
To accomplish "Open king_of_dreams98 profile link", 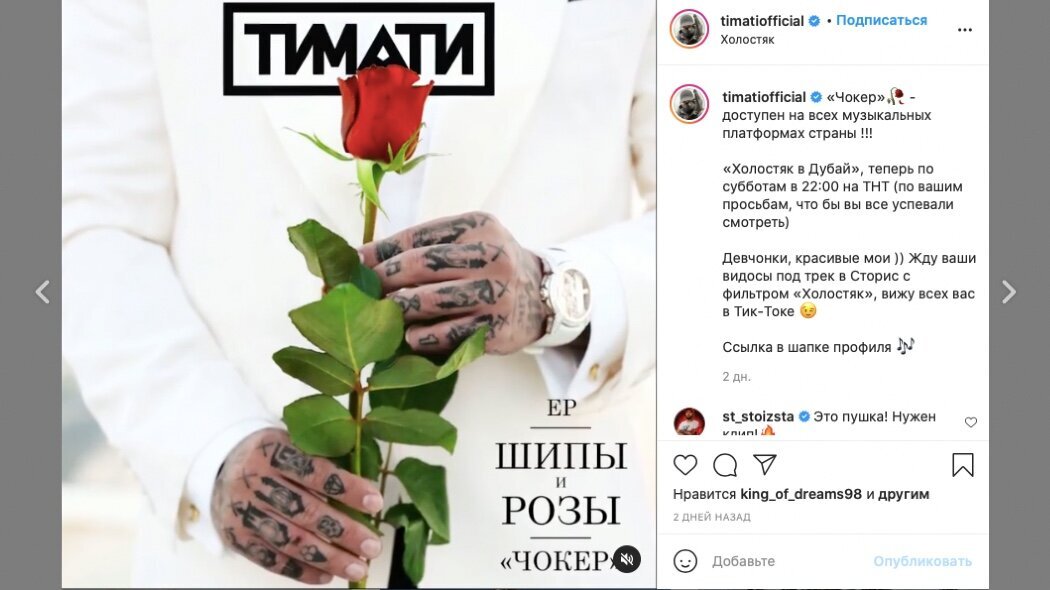I will point(801,494).
